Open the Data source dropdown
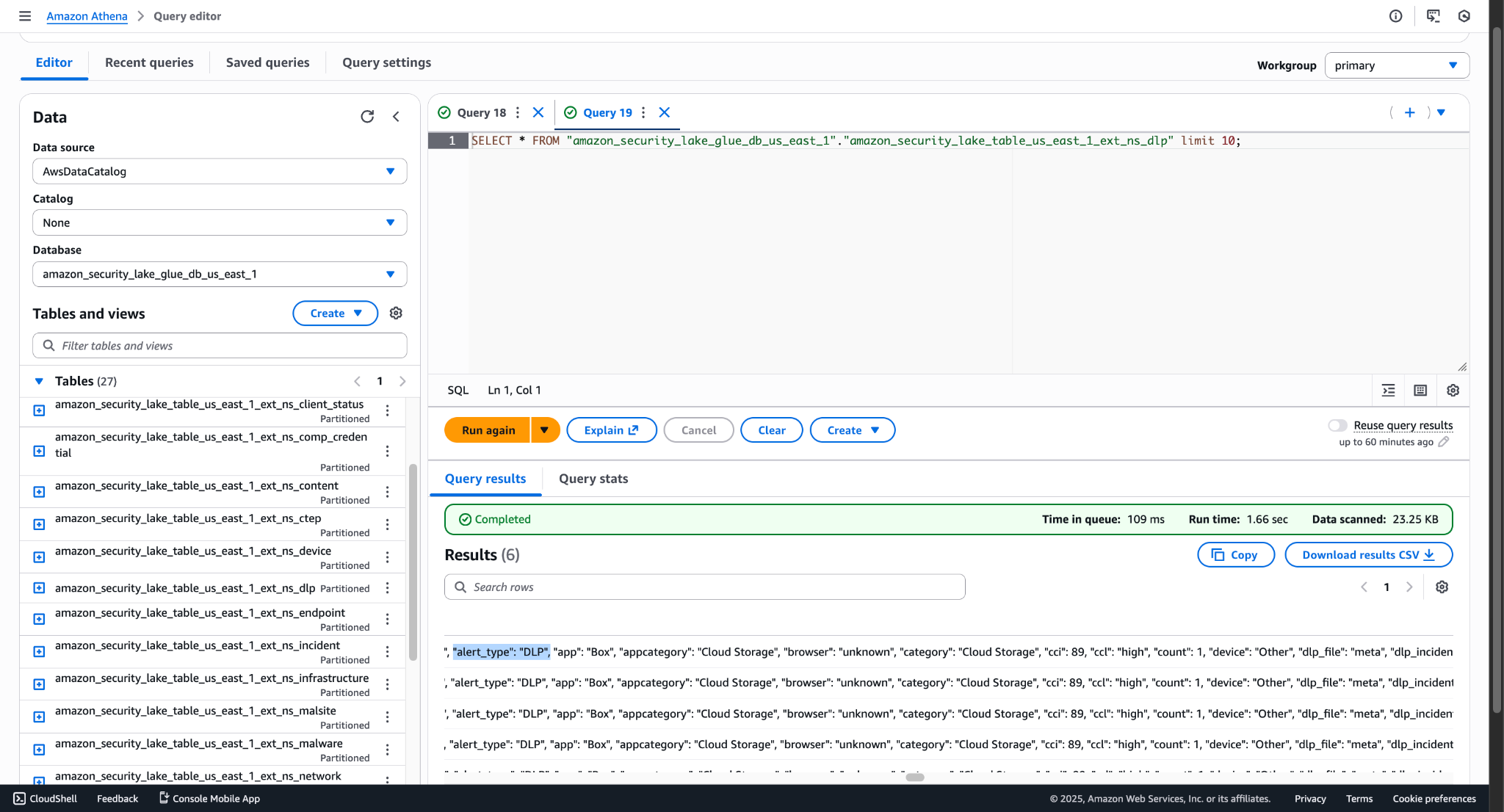 (x=220, y=171)
